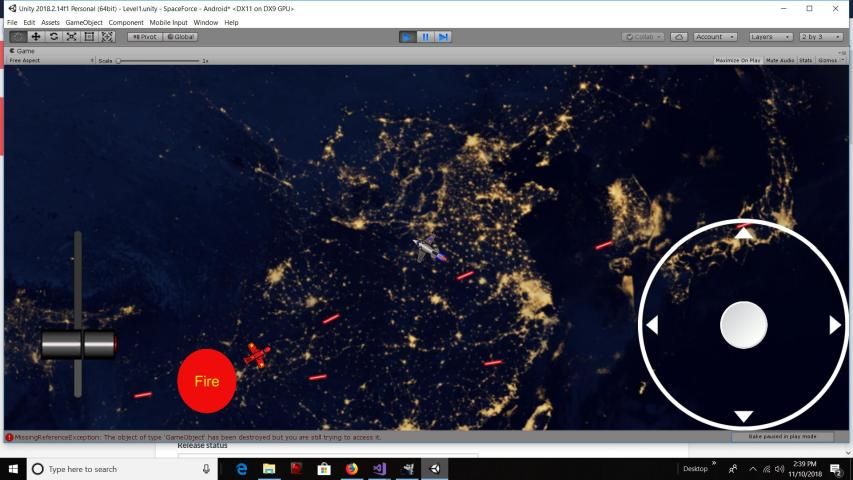Click the Step frame button
Viewport: 853px width, 480px height.
click(443, 37)
